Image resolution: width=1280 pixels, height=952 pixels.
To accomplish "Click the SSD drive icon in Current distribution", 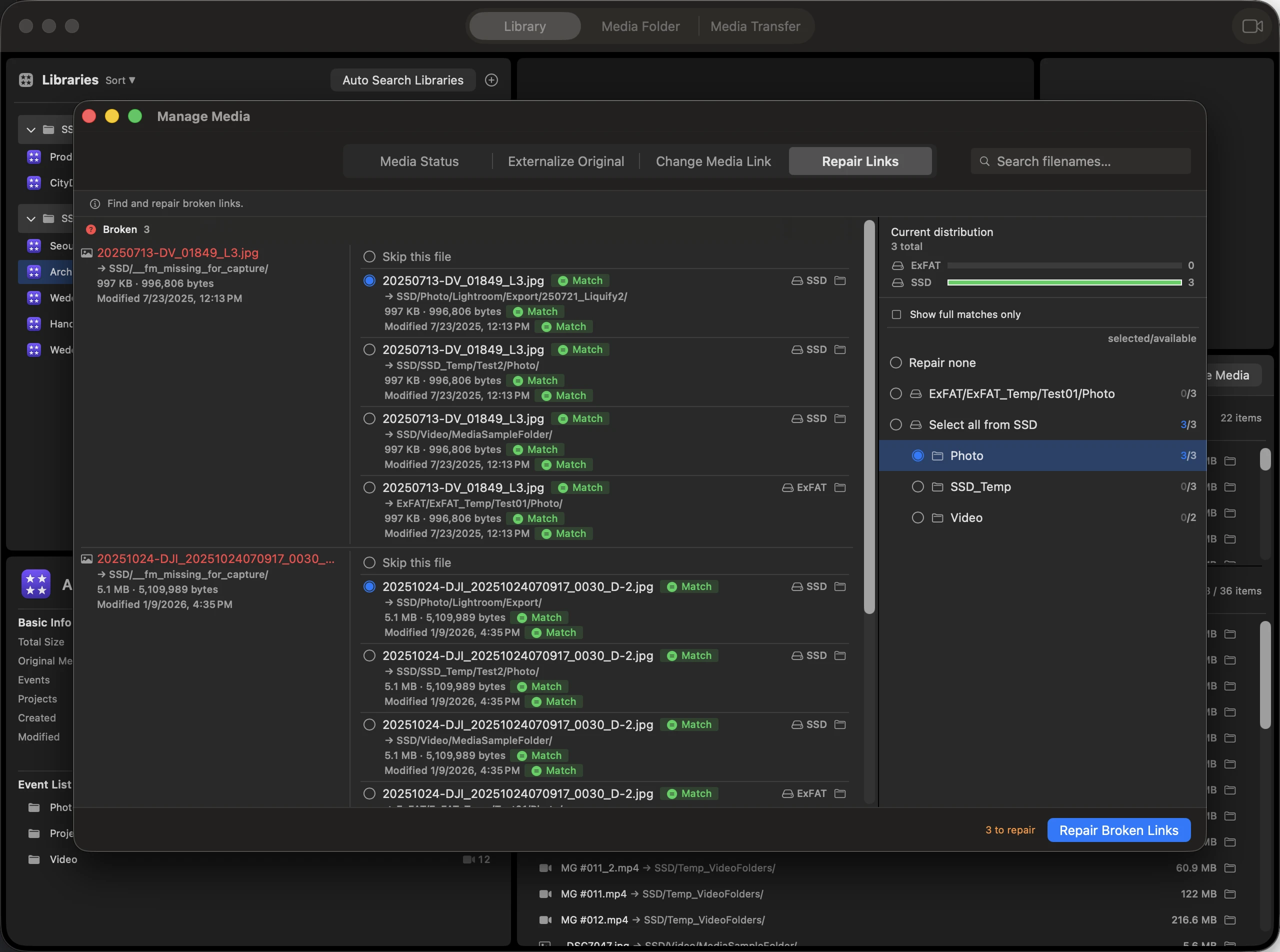I will pyautogui.click(x=898, y=282).
